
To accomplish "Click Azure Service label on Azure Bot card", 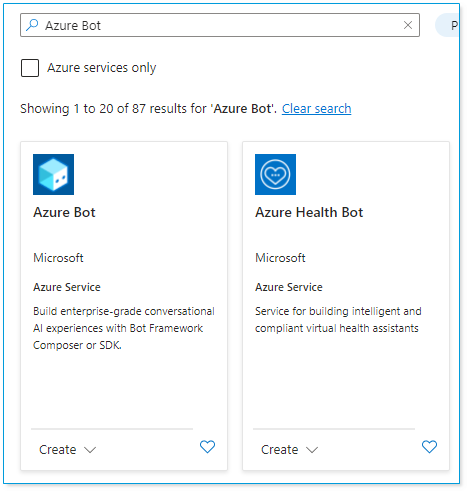I will [x=67, y=287].
